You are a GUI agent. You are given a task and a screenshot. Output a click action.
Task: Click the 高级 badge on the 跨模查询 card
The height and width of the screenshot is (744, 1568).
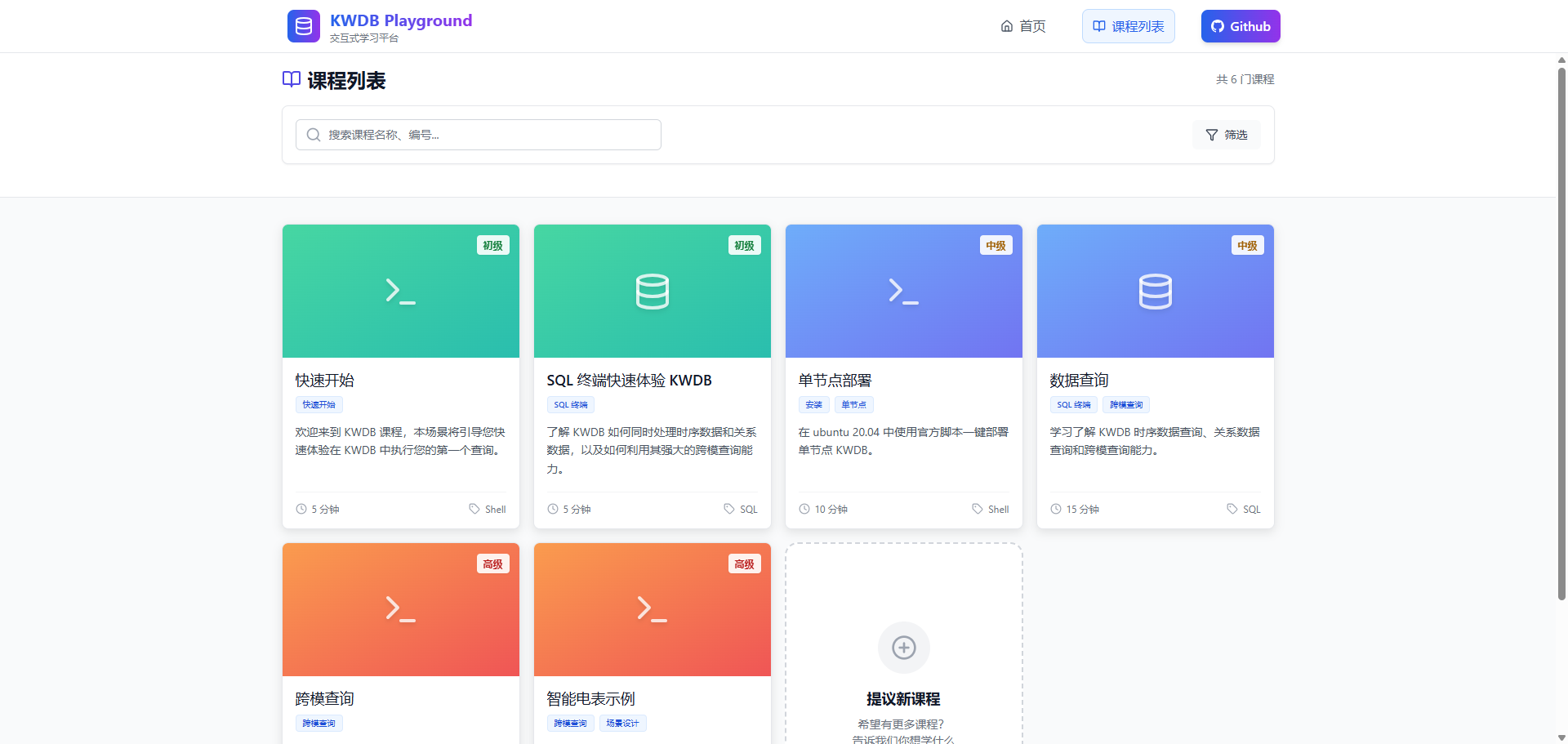(x=493, y=564)
